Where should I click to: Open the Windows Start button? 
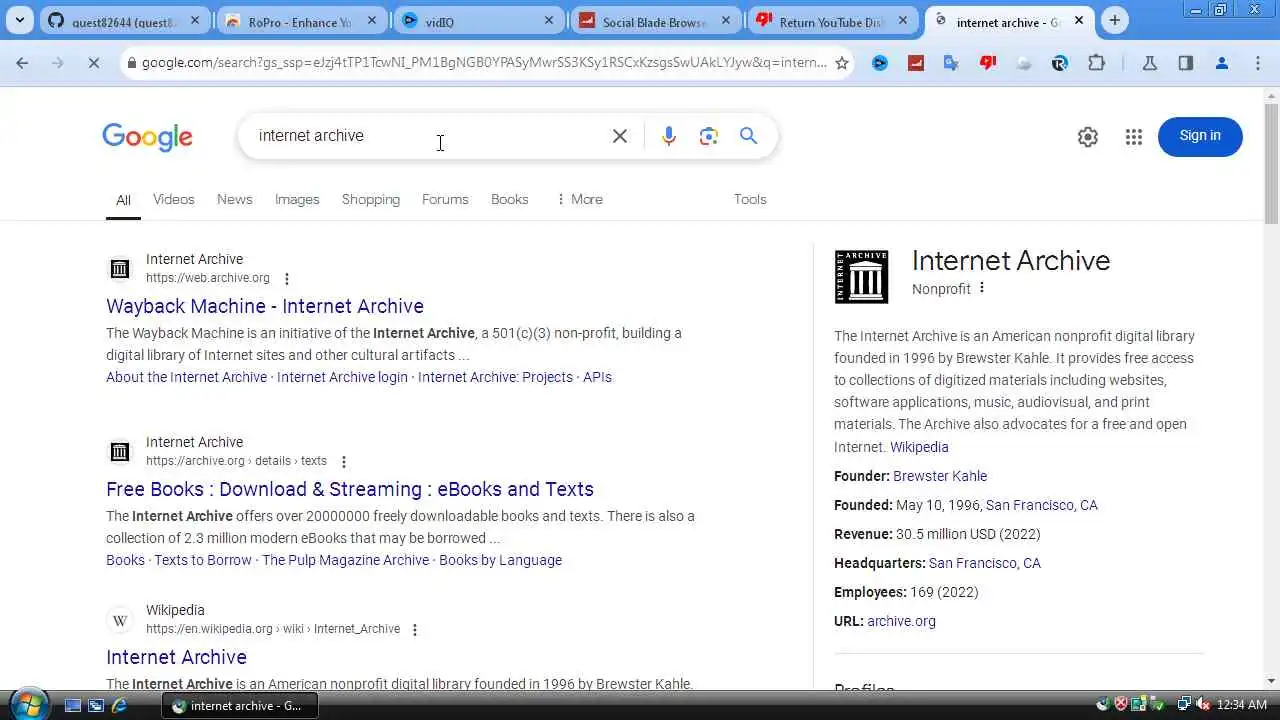(x=27, y=704)
